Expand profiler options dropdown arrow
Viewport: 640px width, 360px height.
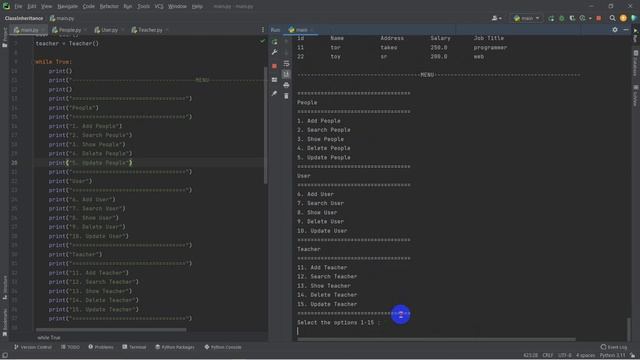pos(590,18)
